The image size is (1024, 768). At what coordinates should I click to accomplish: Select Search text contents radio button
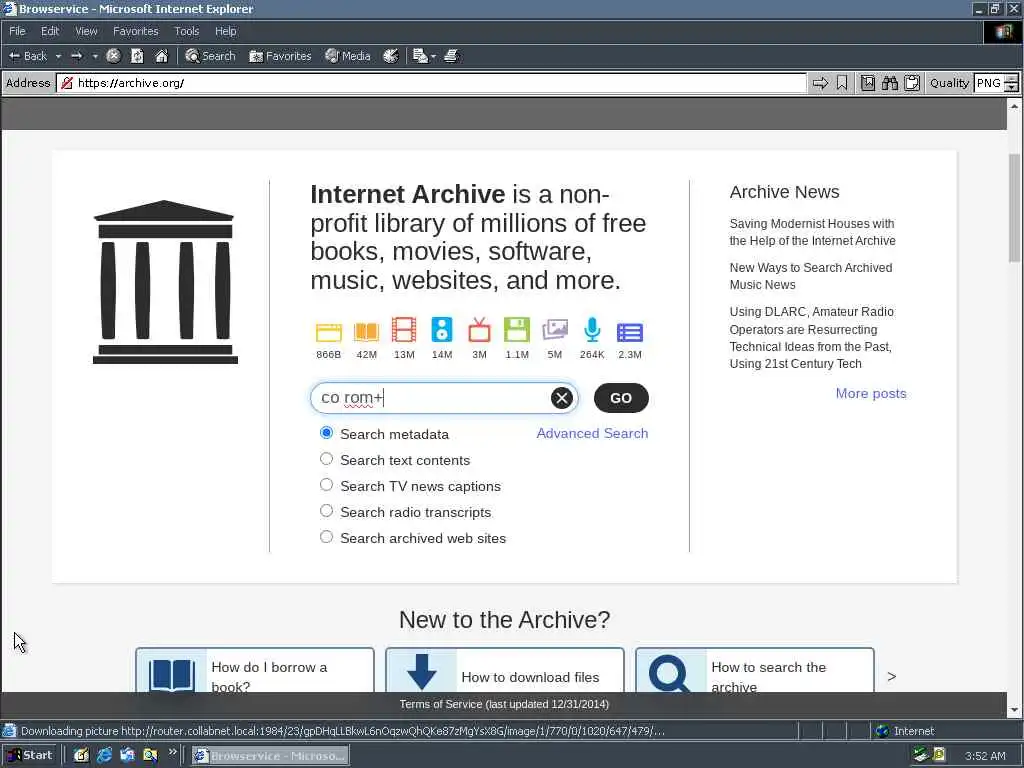(x=327, y=459)
